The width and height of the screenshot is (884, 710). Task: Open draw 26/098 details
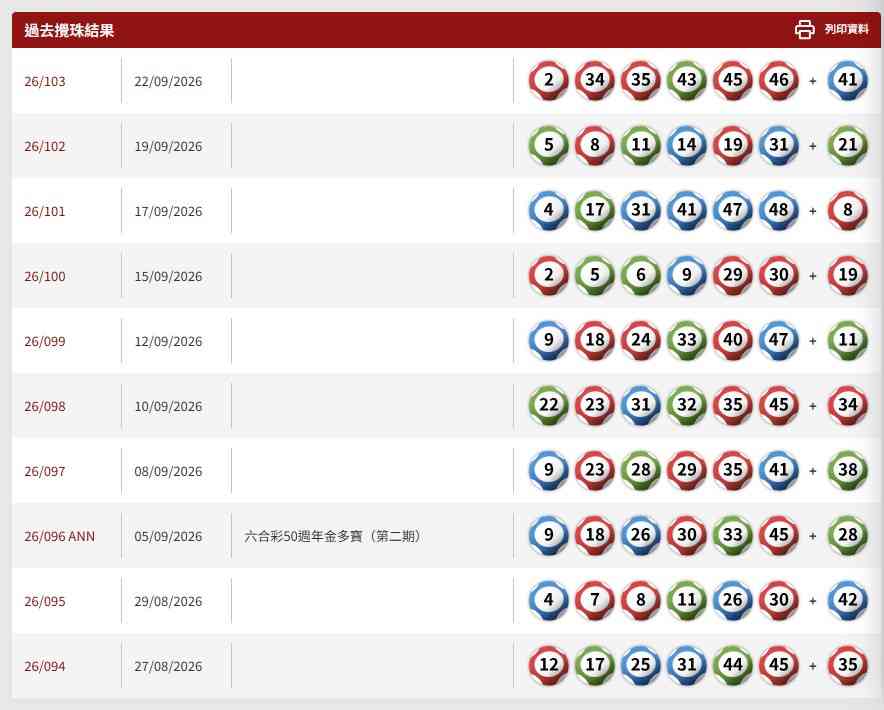coord(45,406)
